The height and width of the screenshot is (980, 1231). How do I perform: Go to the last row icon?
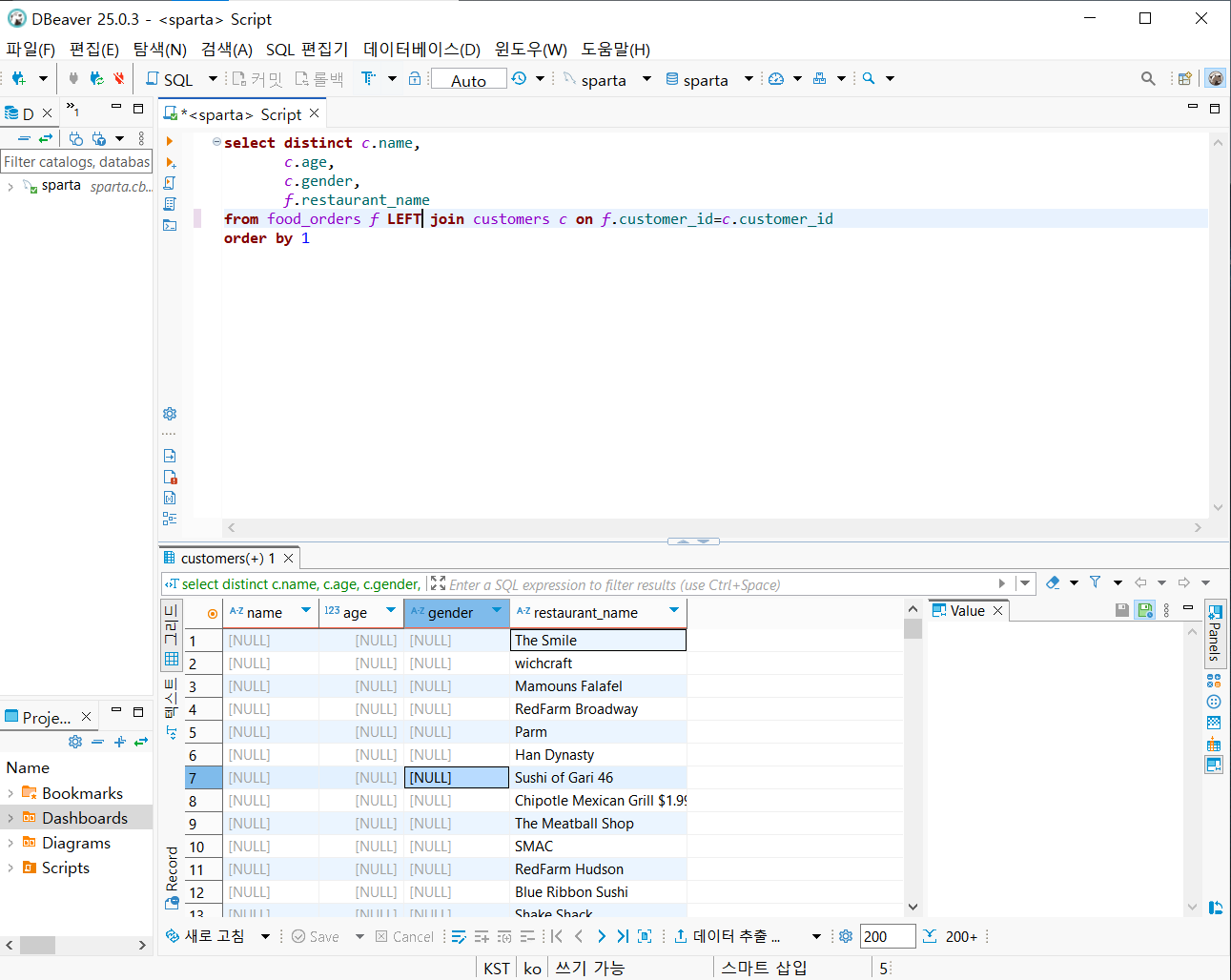(623, 937)
